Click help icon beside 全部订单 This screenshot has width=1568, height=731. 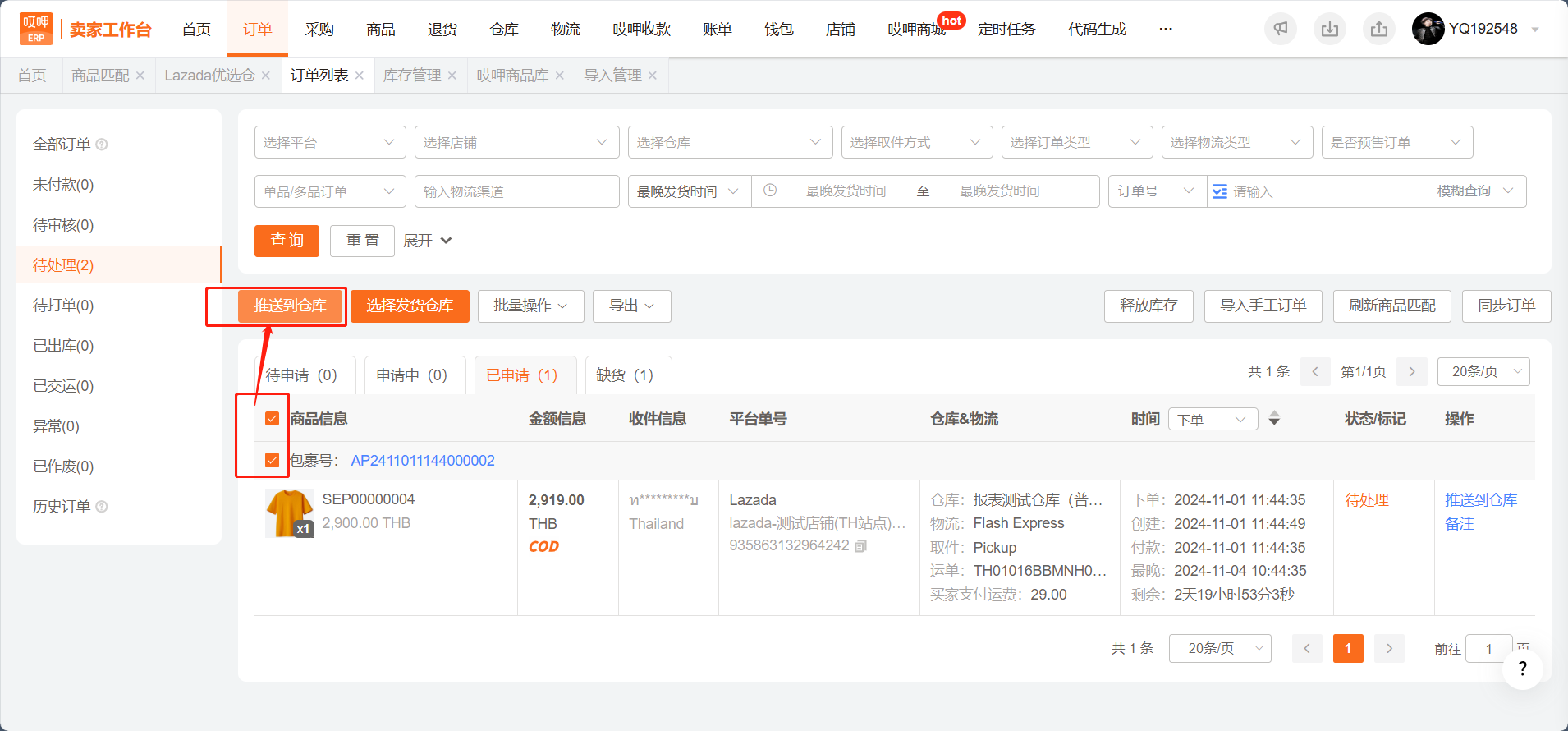pos(102,145)
